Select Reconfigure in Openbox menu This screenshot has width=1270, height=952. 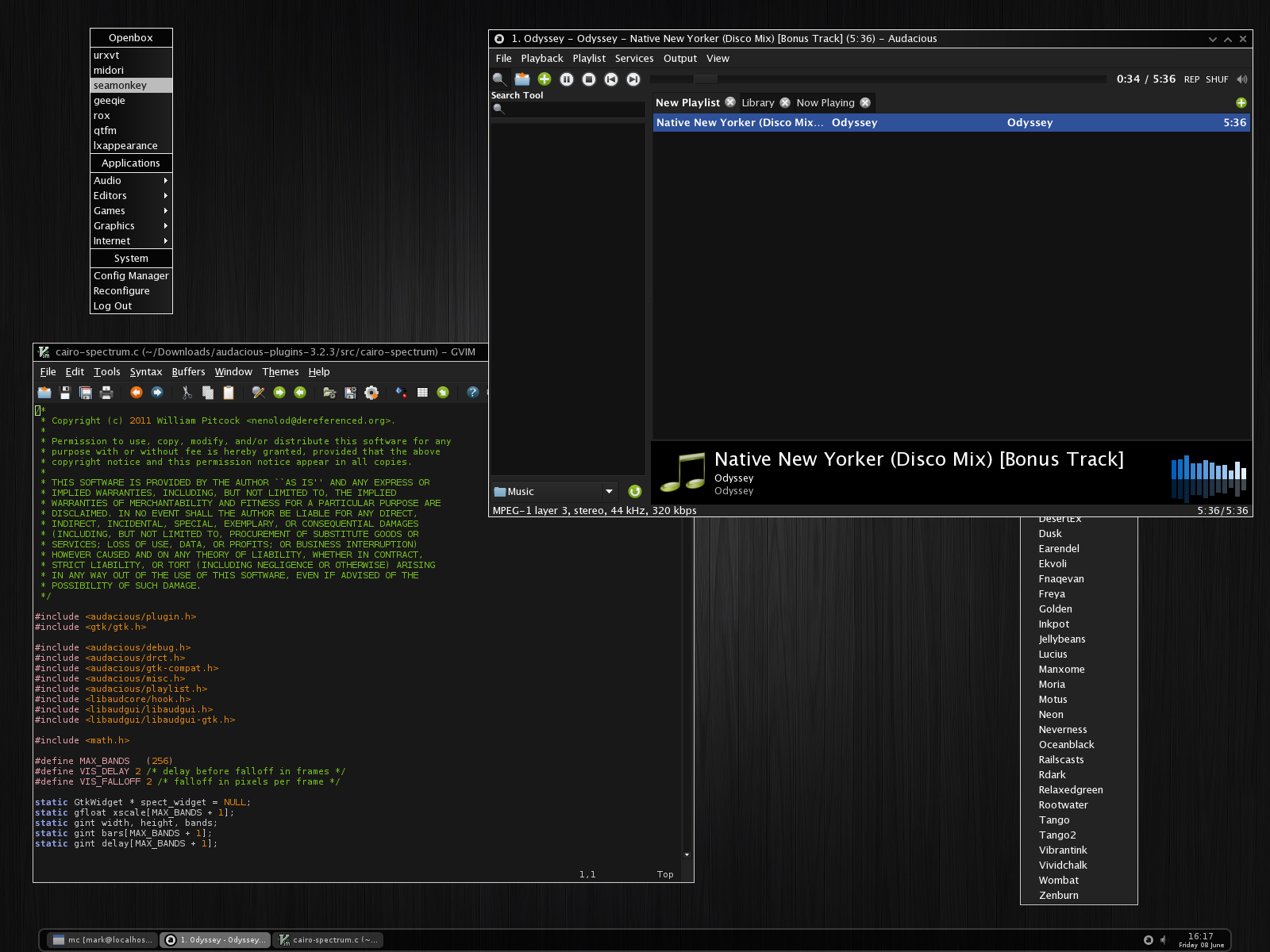[x=131, y=290]
